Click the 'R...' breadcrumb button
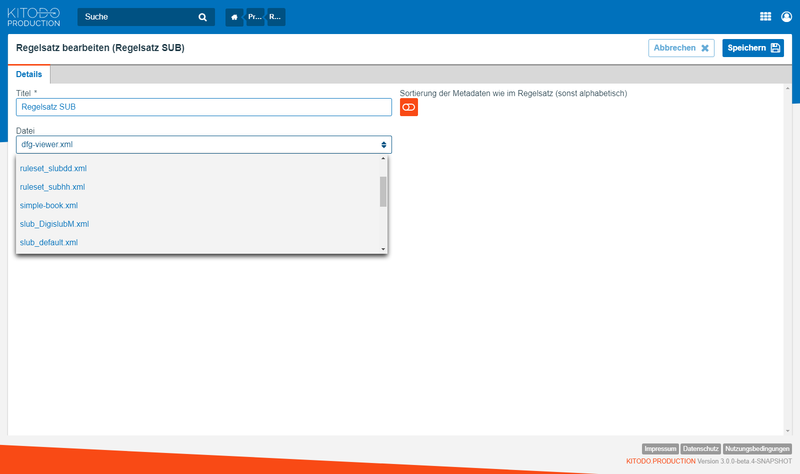The width and height of the screenshot is (800, 474). point(275,17)
